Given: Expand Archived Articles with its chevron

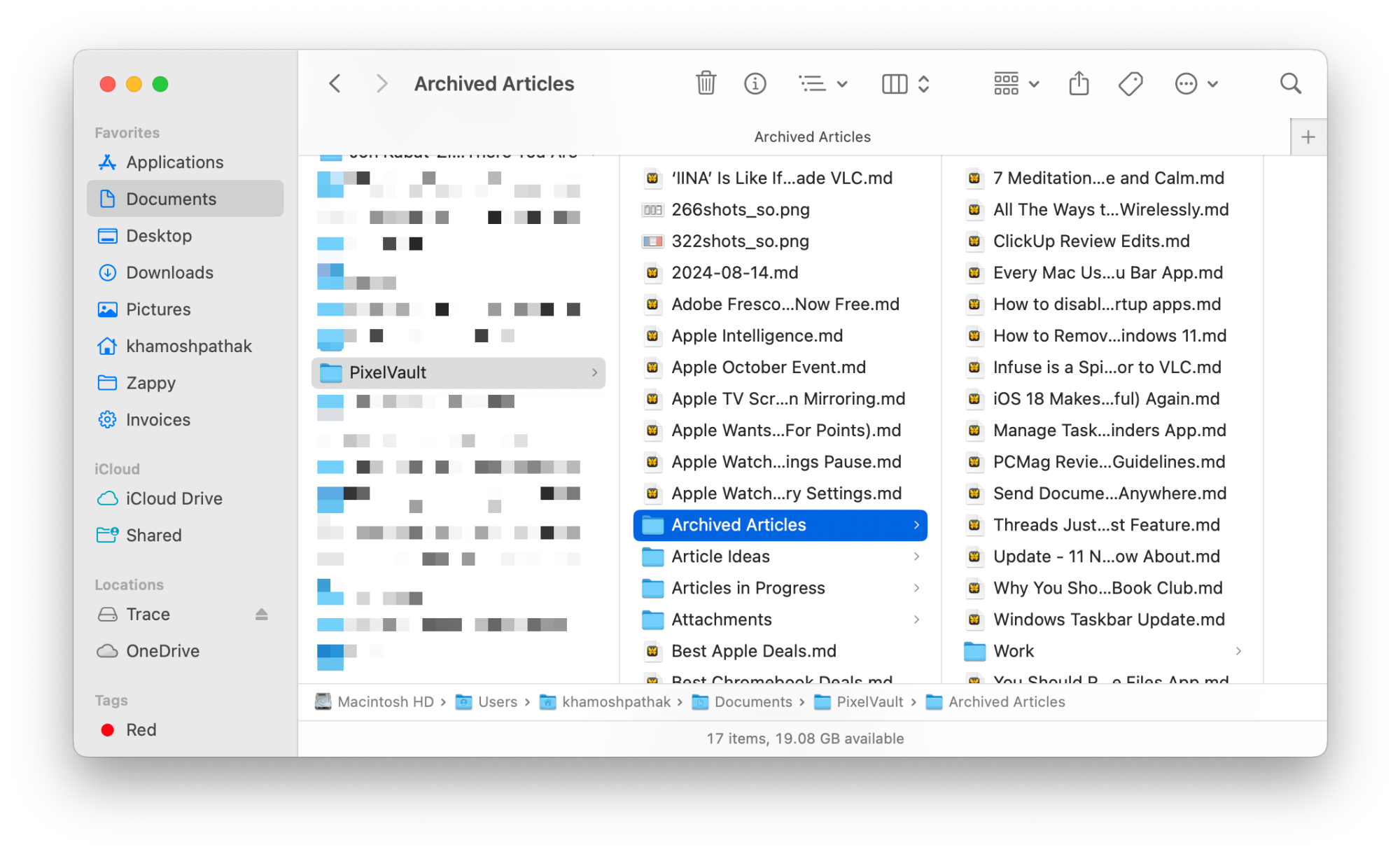Looking at the screenshot, I should 916,525.
